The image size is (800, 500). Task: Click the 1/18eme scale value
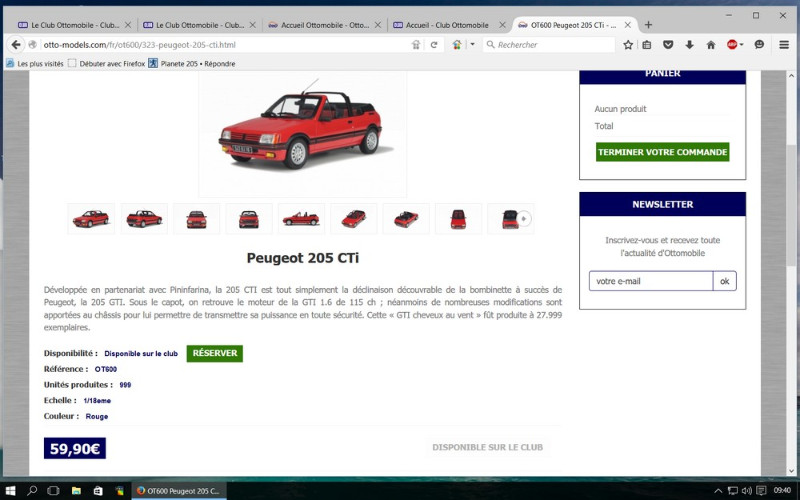coord(97,401)
